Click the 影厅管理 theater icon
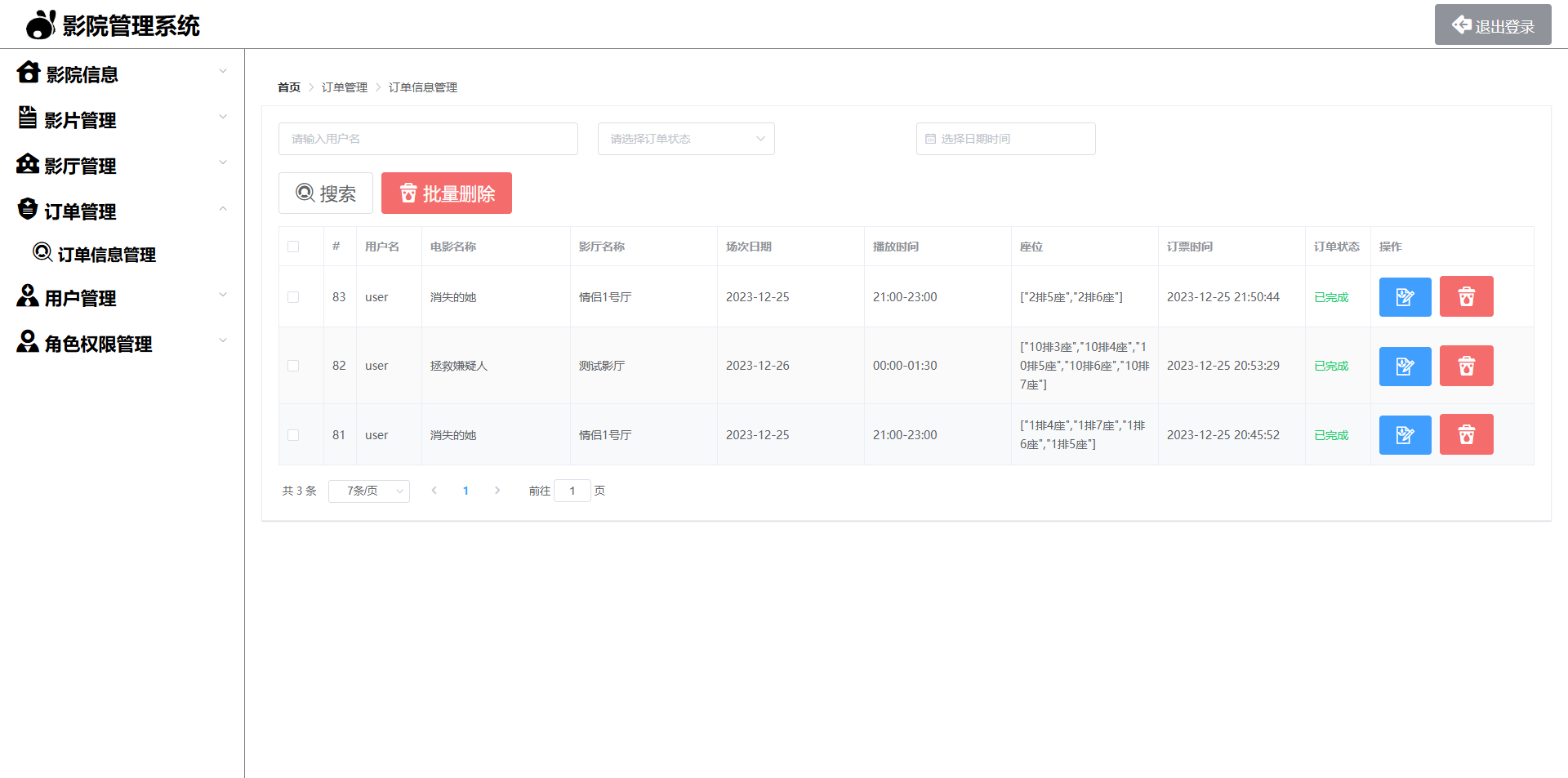1568x778 pixels. (27, 164)
